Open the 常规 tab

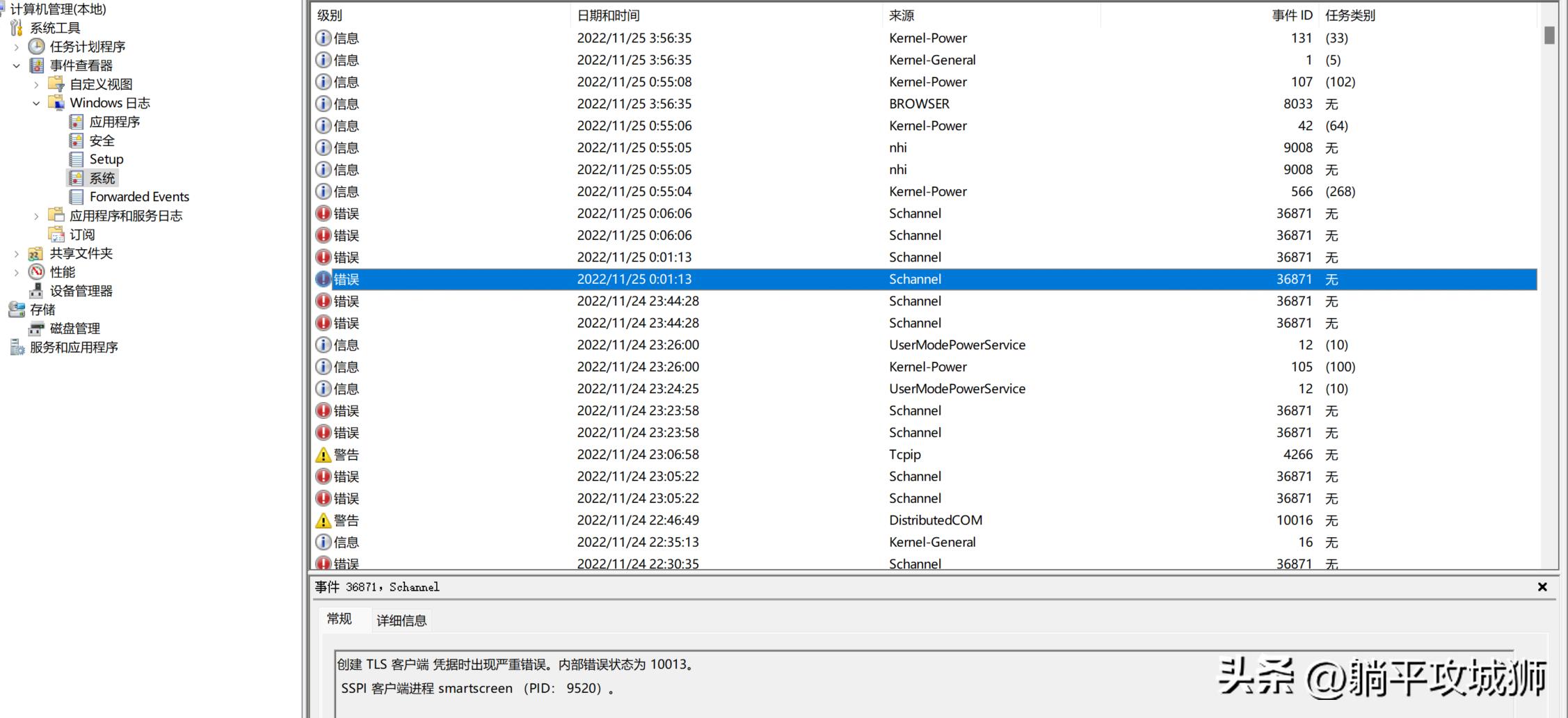pyautogui.click(x=339, y=619)
